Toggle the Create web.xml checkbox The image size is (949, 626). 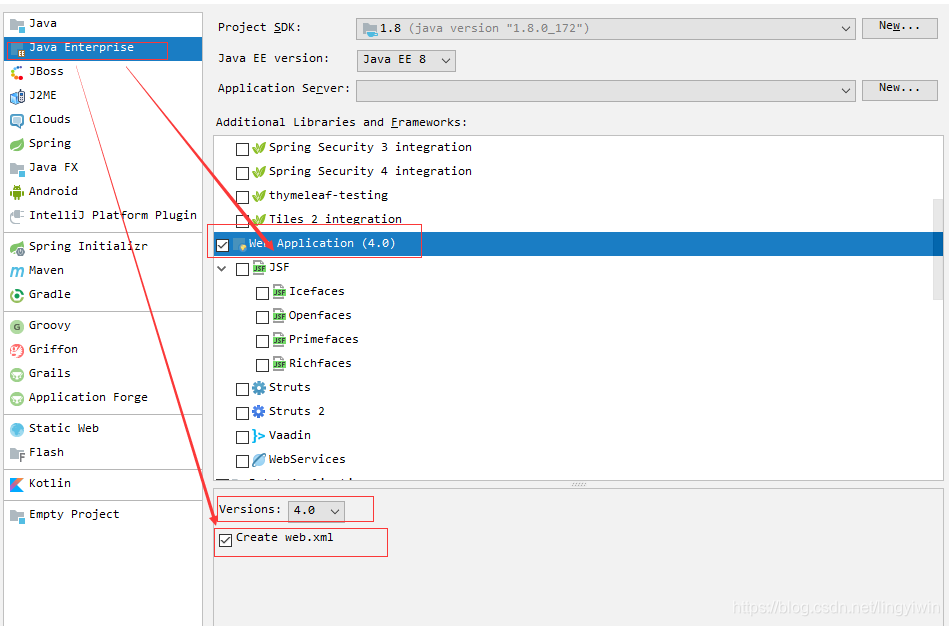(x=225, y=540)
